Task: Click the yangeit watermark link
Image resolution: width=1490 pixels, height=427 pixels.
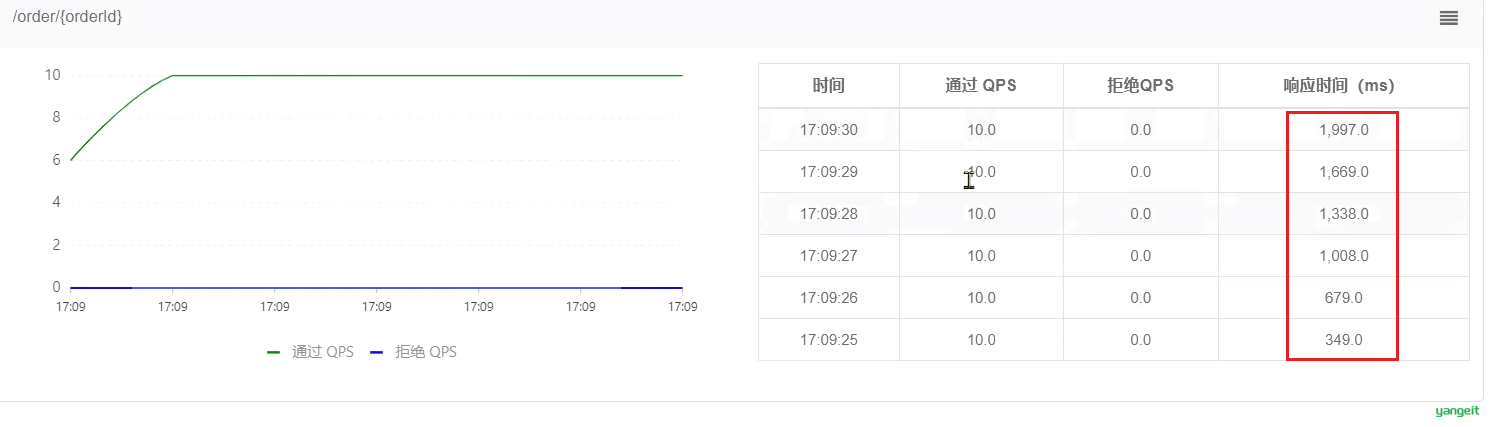Action: pyautogui.click(x=1457, y=411)
